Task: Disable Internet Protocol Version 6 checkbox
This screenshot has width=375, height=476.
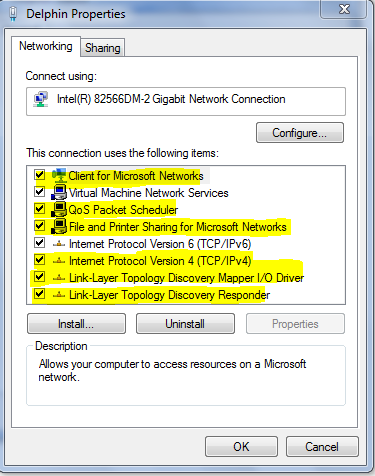Action: pyautogui.click(x=40, y=242)
